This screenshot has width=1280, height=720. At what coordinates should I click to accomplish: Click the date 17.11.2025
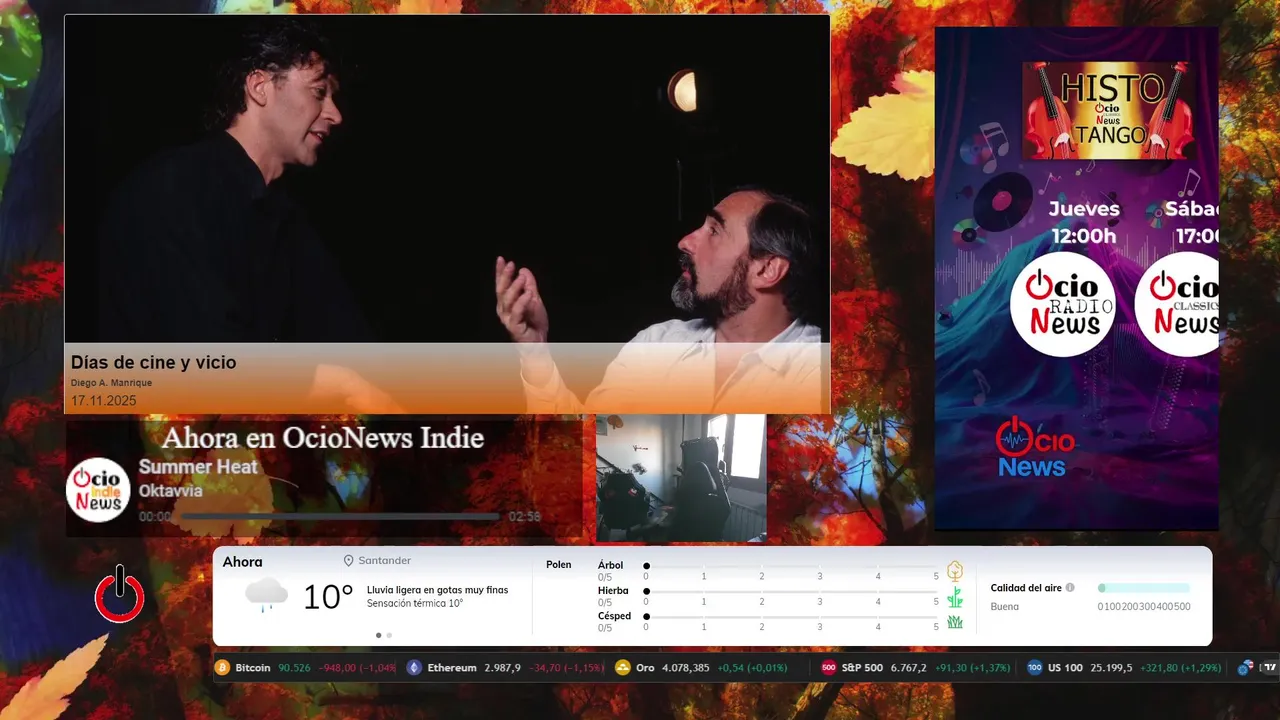click(x=103, y=401)
